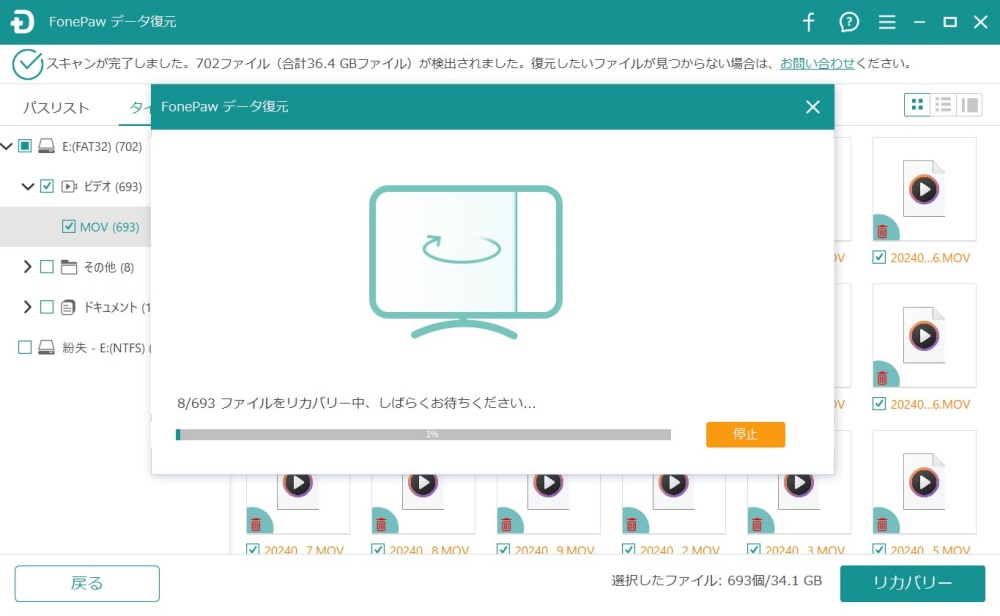Open the help feedback icon
This screenshot has height=616, width=1000.
pos(849,22)
